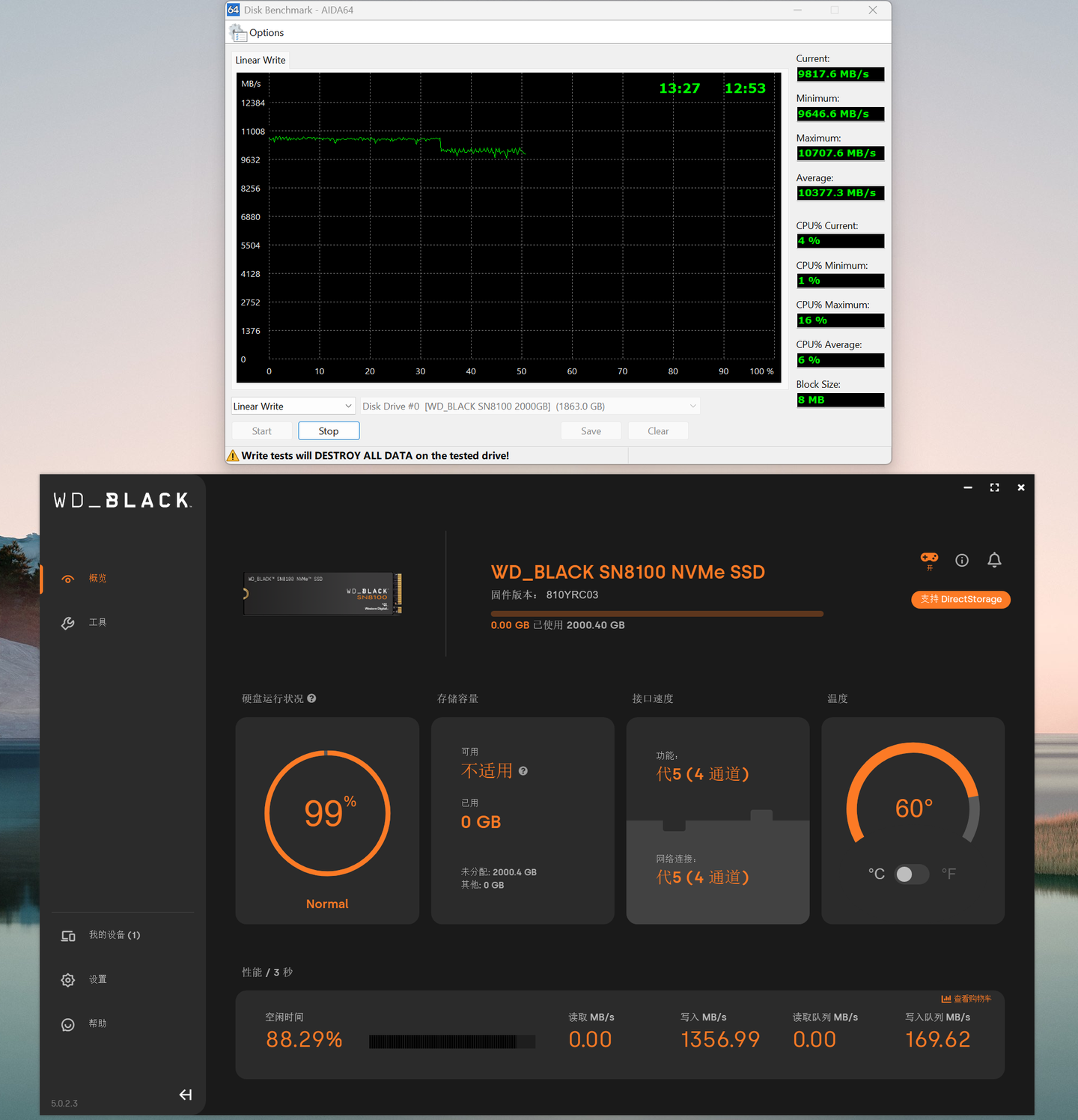Open notifications bell icon
Screen dimensions: 1078x1120
click(x=994, y=560)
